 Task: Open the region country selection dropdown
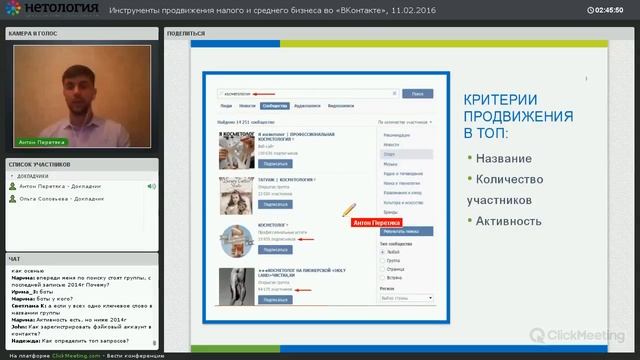(x=406, y=298)
